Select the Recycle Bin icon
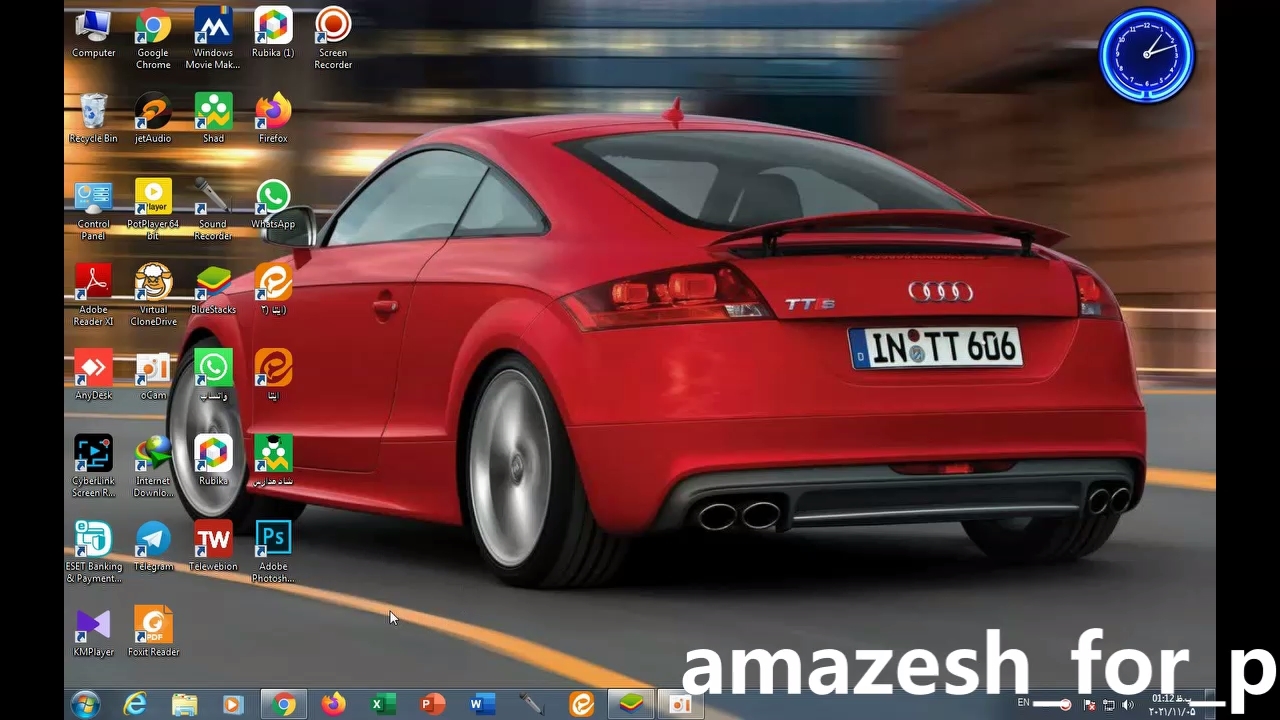The width and height of the screenshot is (1280, 720). (93, 113)
